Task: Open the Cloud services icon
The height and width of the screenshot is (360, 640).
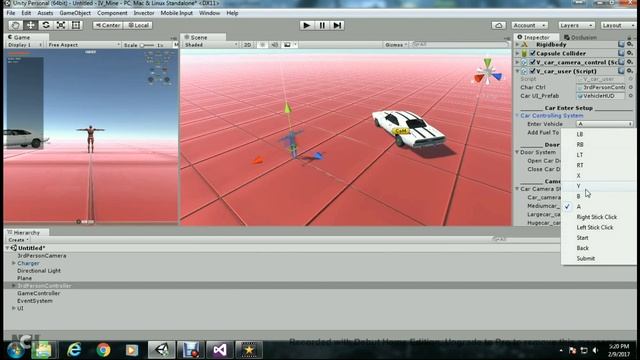Action: [498, 25]
